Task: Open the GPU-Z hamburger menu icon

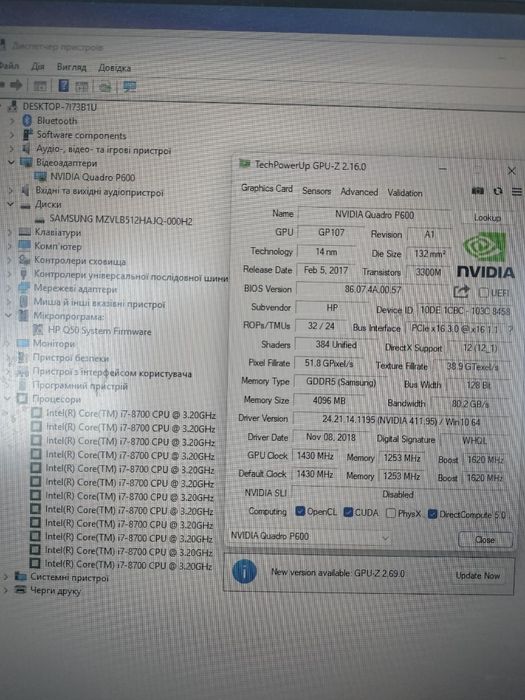Action: [x=517, y=192]
